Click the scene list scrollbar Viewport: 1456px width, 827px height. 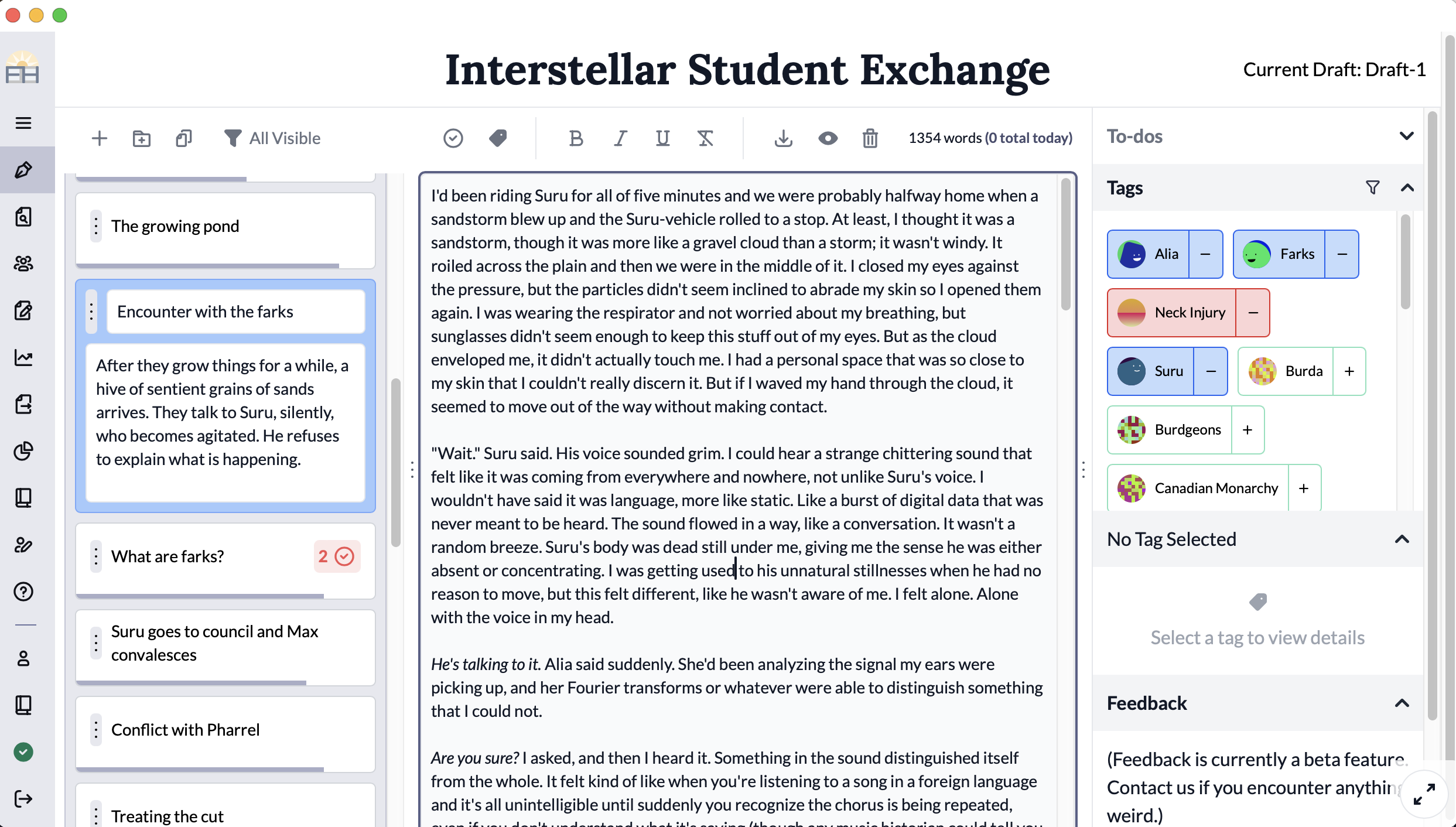pos(396,463)
